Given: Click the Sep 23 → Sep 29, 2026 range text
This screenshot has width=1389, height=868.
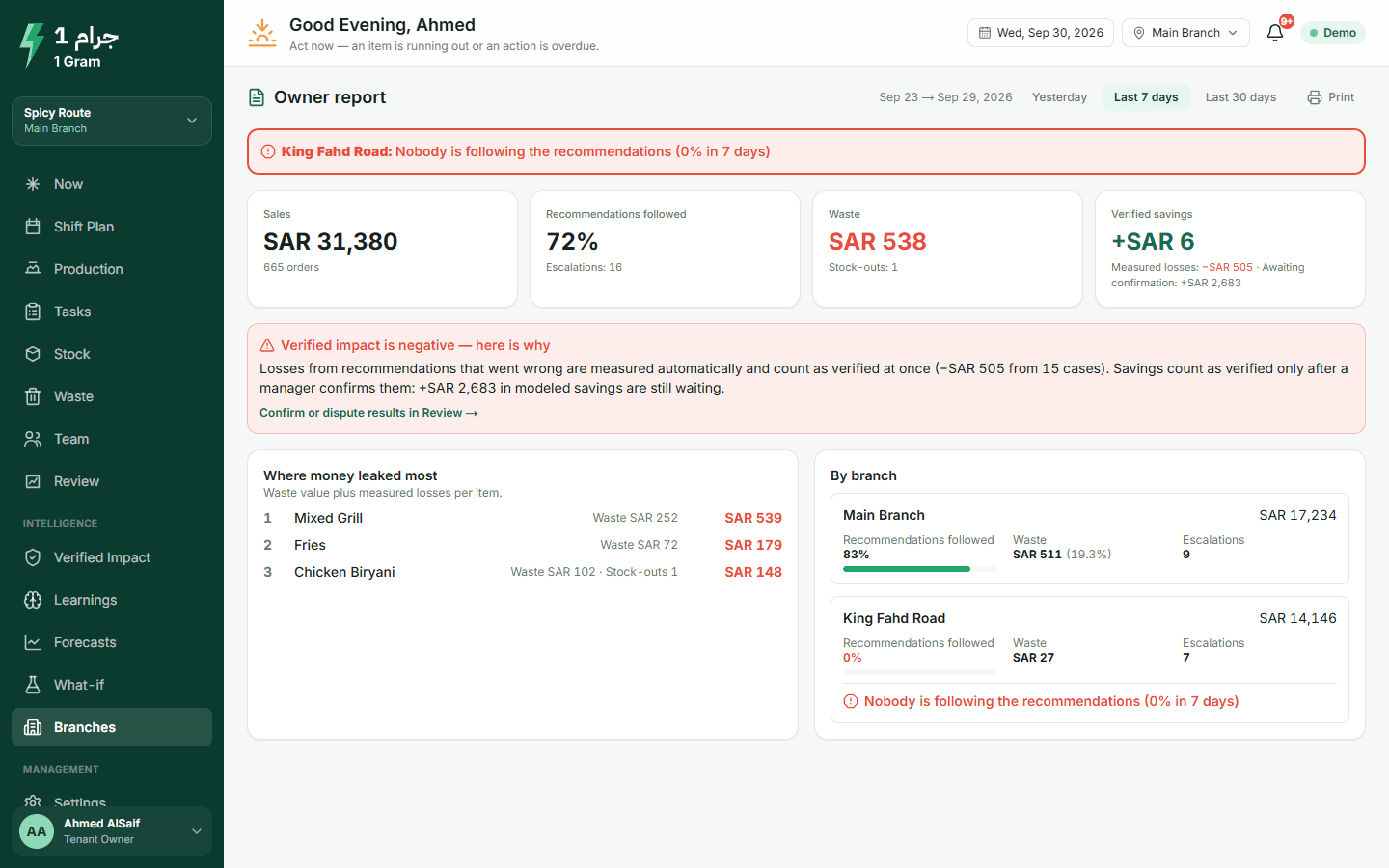Looking at the screenshot, I should tap(945, 97).
